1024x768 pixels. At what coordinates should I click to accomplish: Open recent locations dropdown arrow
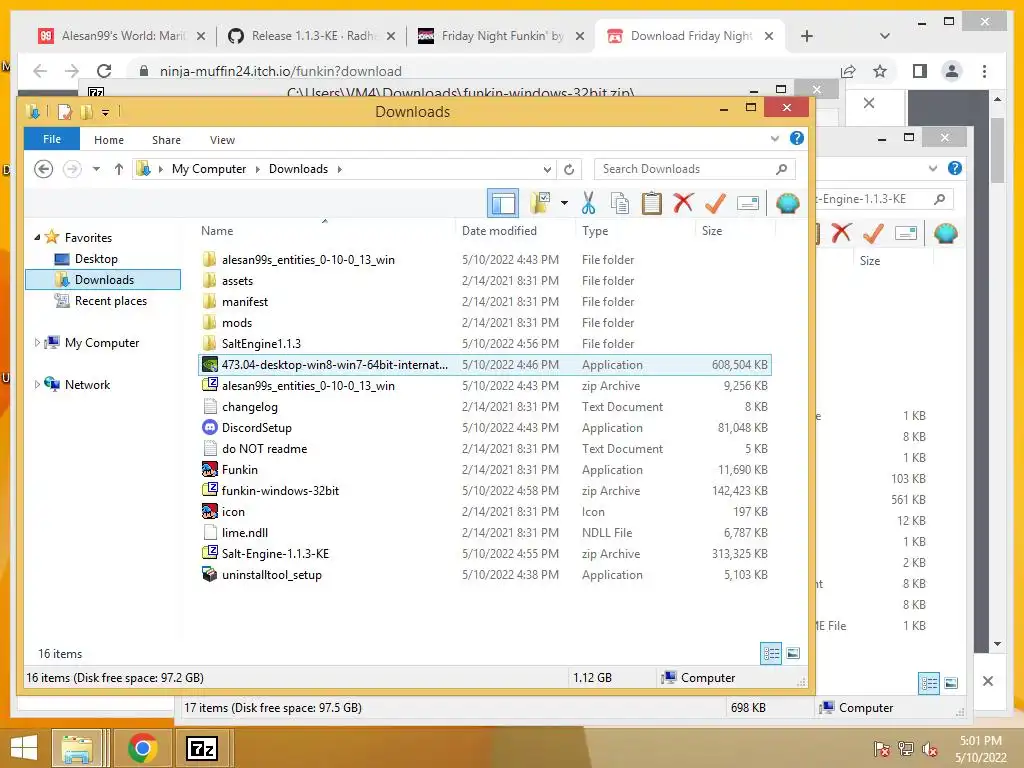(x=96, y=169)
